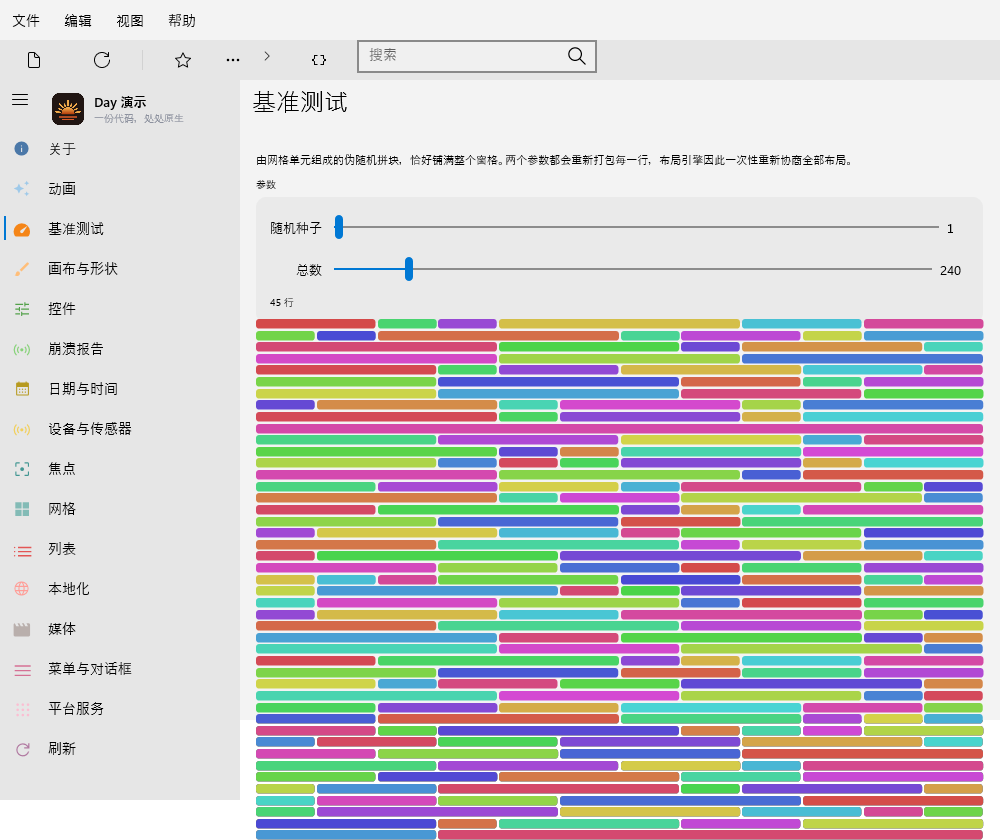The width and height of the screenshot is (1000, 840).
Task: Select the 画布与形状 brush icon
Action: 22,269
